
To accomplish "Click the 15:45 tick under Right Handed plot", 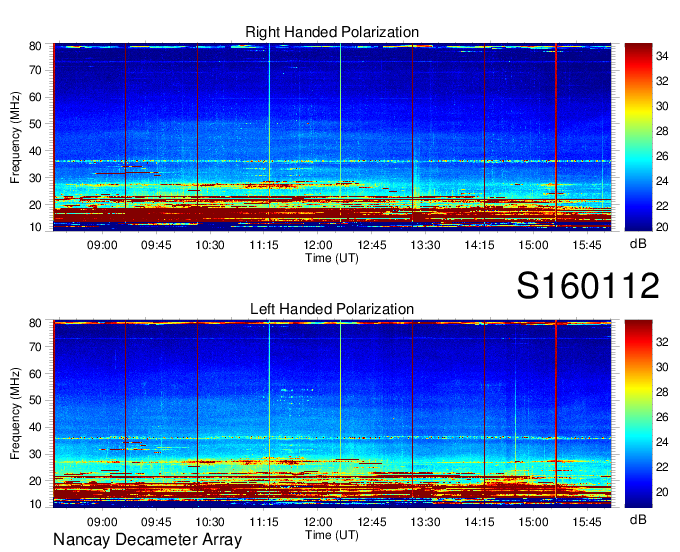I will coord(587,245).
